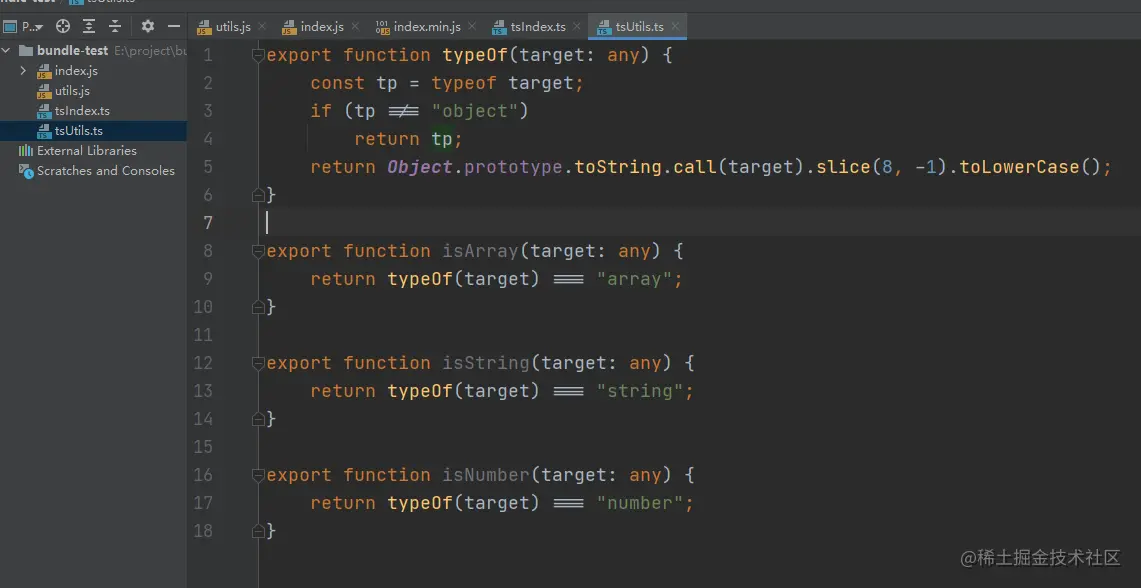Fold typeOf function at line 1
Screen dimensions: 1141x588
coord(258,55)
